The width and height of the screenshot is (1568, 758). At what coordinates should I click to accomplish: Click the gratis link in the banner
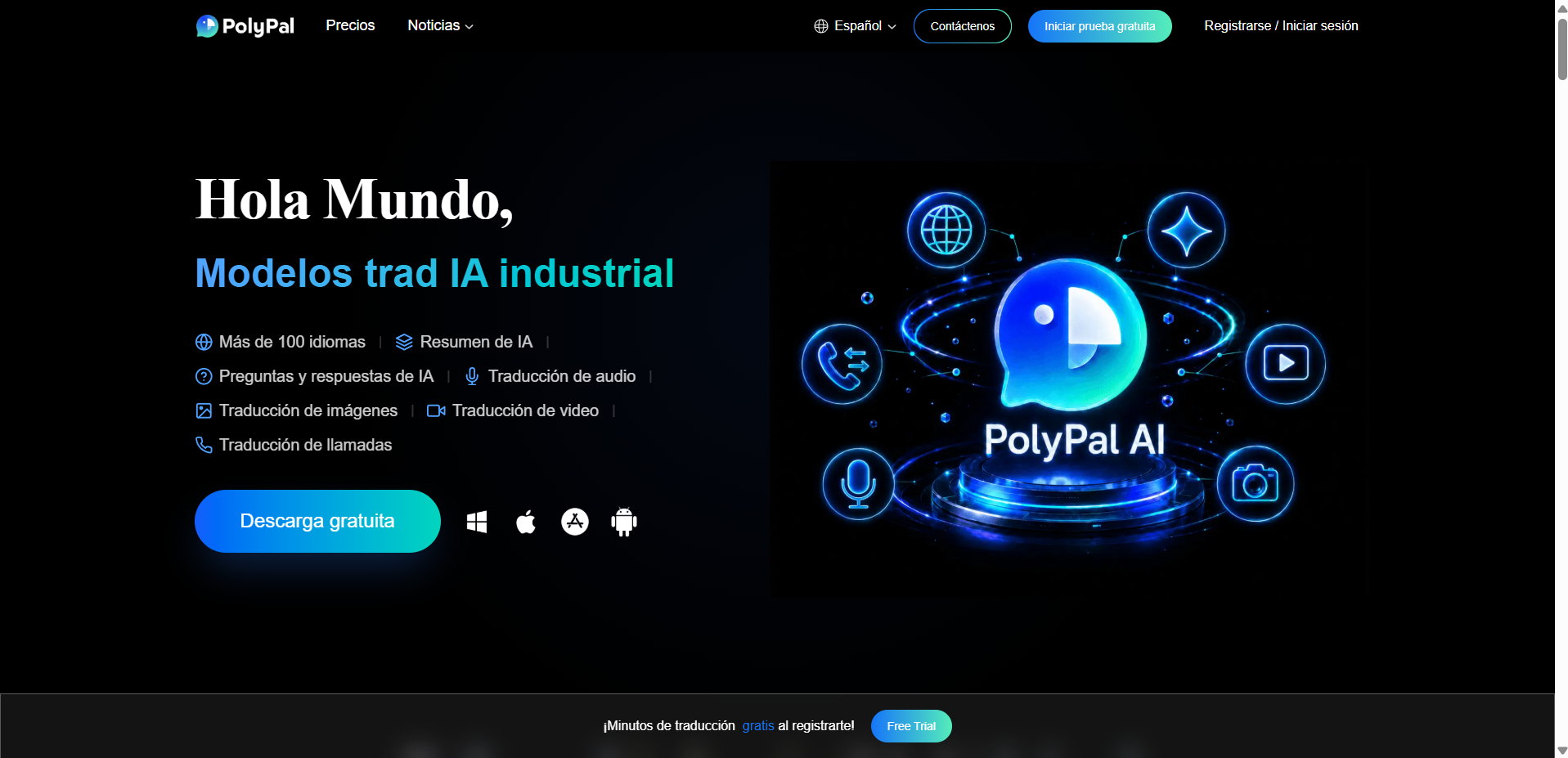(758, 725)
